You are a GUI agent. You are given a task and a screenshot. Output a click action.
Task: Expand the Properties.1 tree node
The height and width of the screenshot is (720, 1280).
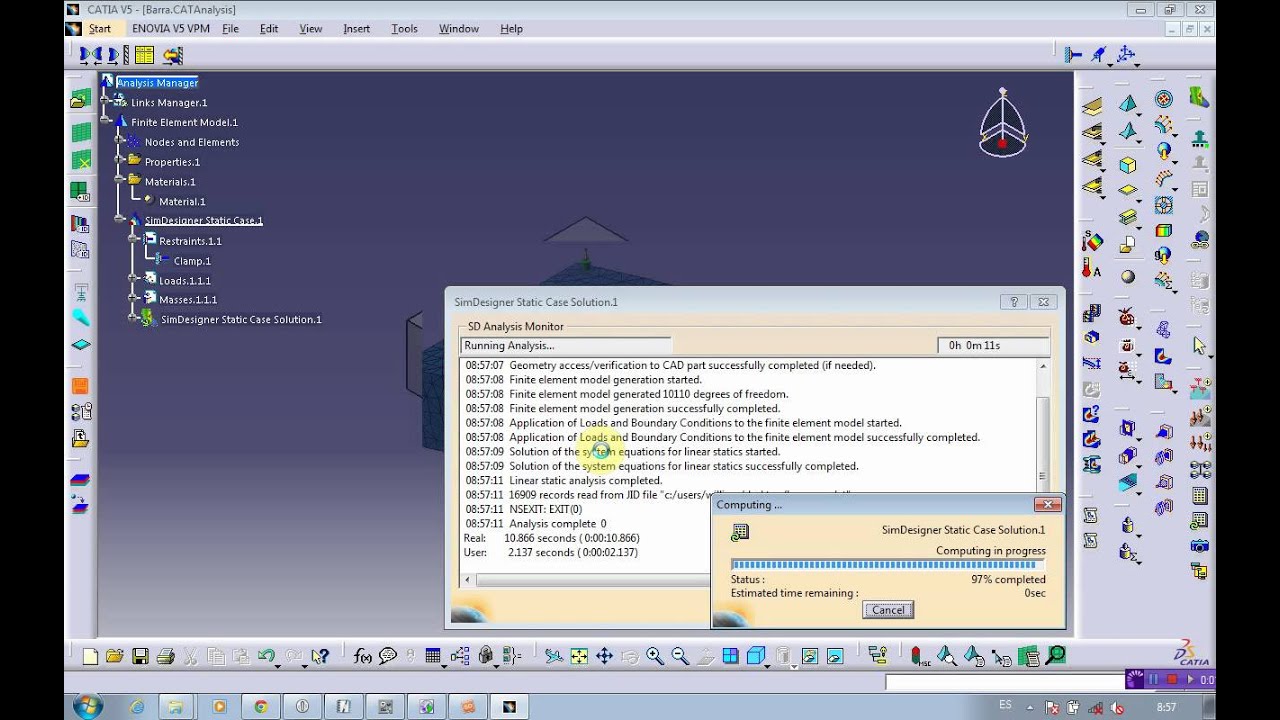[119, 160]
